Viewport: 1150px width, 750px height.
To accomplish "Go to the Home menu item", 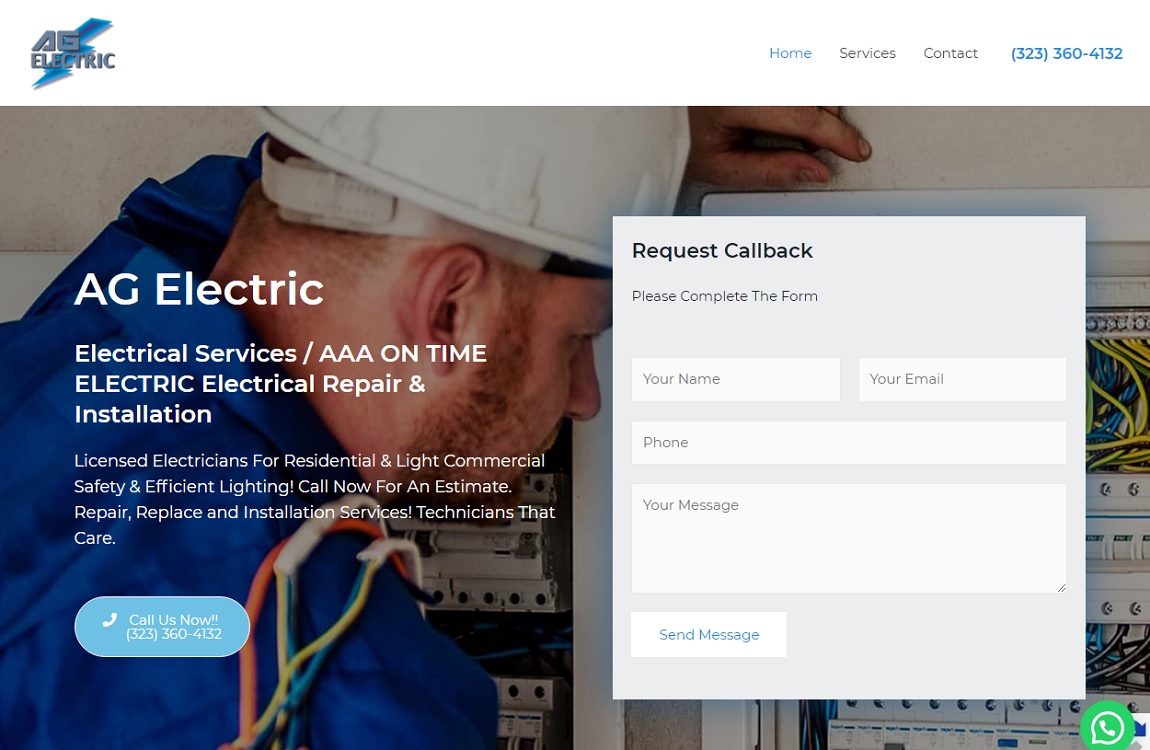I will [x=790, y=53].
